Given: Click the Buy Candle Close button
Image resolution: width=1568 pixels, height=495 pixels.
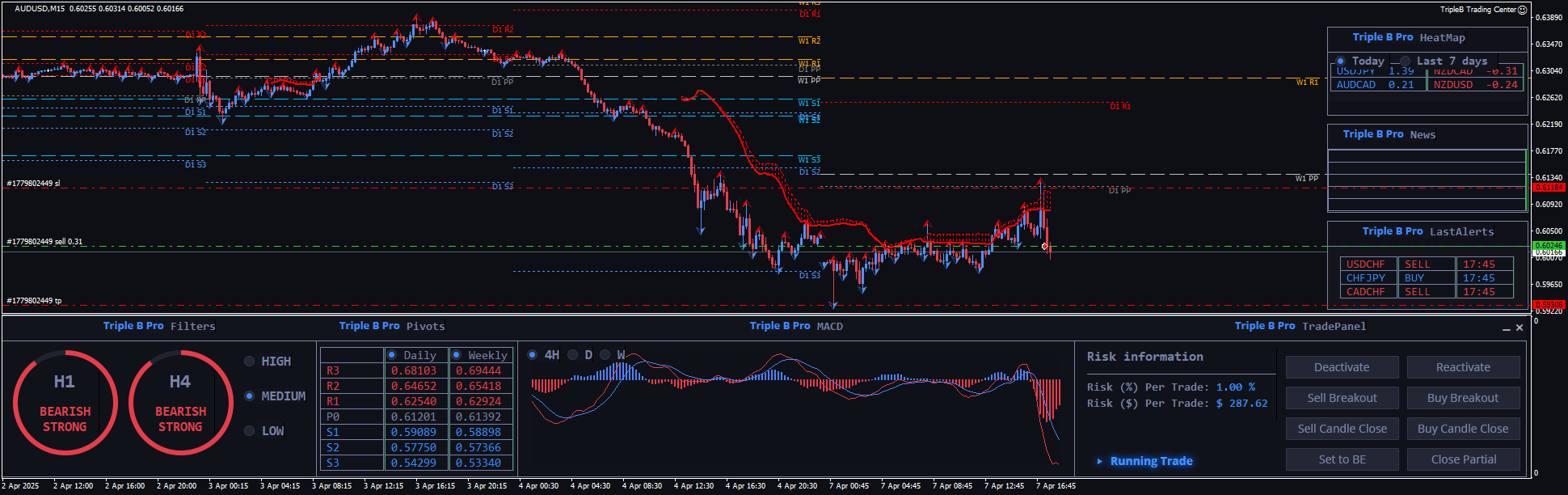Looking at the screenshot, I should click(x=1463, y=429).
